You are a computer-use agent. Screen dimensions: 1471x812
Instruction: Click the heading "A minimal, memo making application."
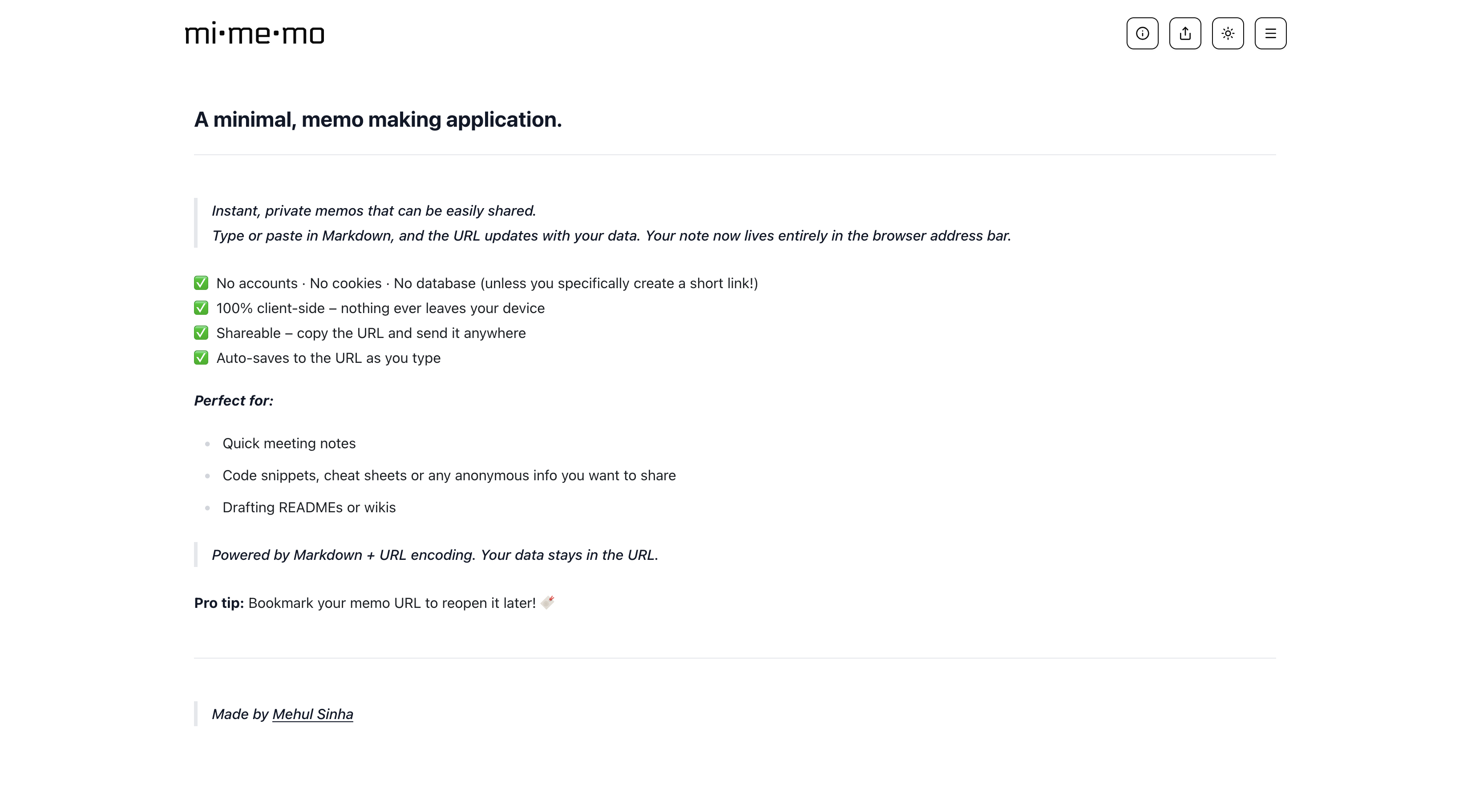click(377, 120)
